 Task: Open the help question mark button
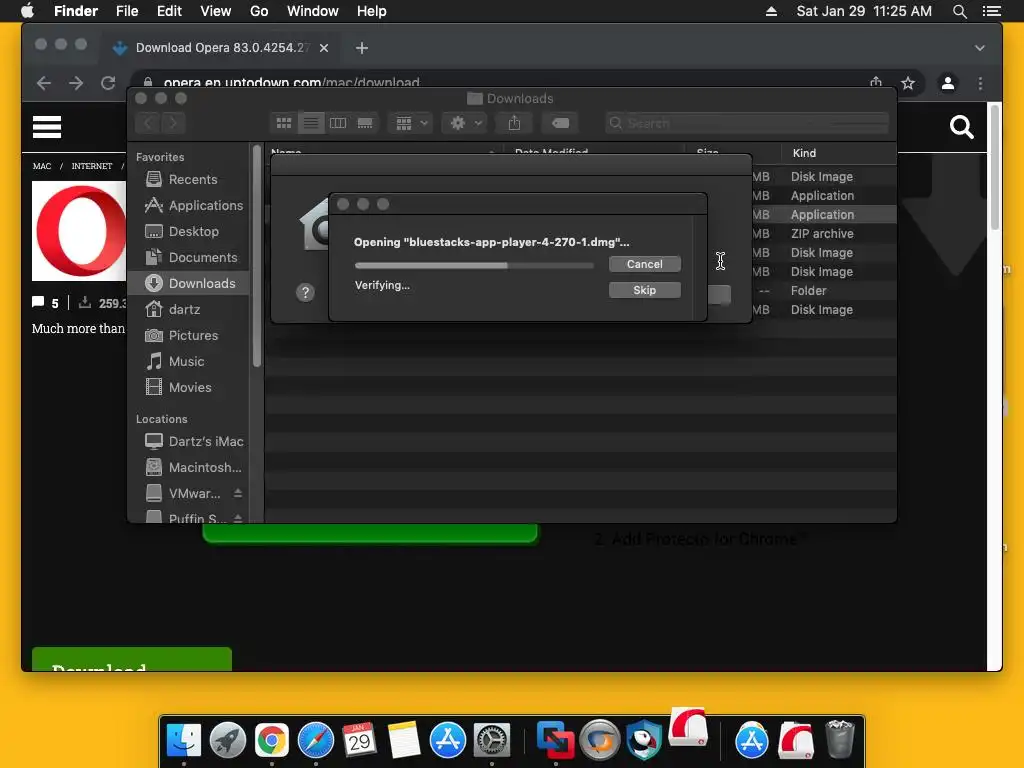coord(305,293)
